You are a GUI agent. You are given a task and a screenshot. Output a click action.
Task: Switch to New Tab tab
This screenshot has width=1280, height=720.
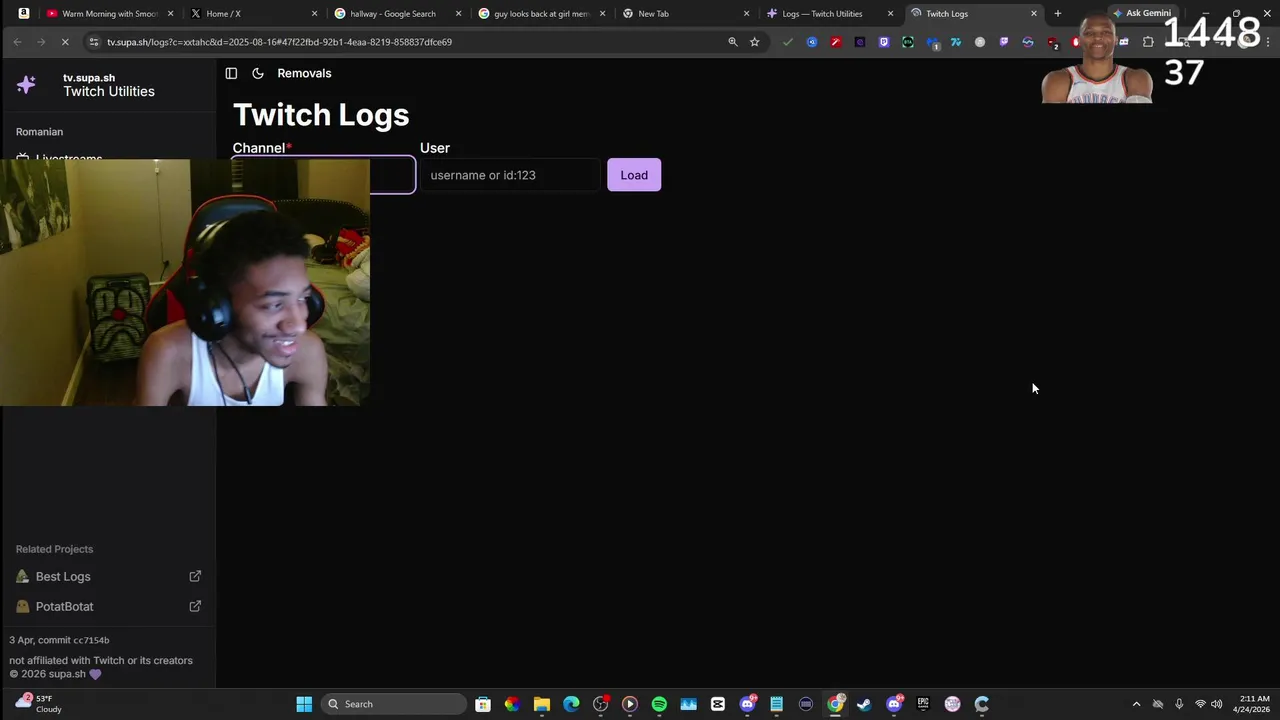686,14
